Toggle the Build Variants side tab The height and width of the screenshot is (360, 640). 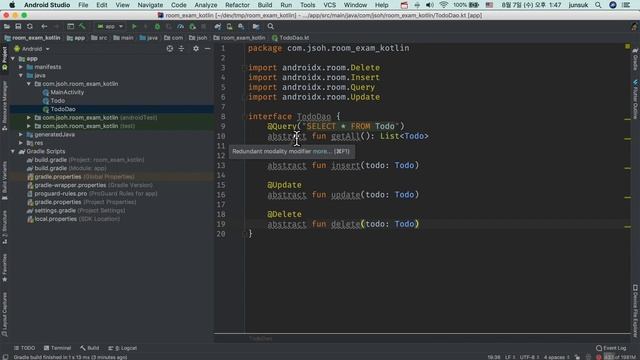(x=4, y=180)
